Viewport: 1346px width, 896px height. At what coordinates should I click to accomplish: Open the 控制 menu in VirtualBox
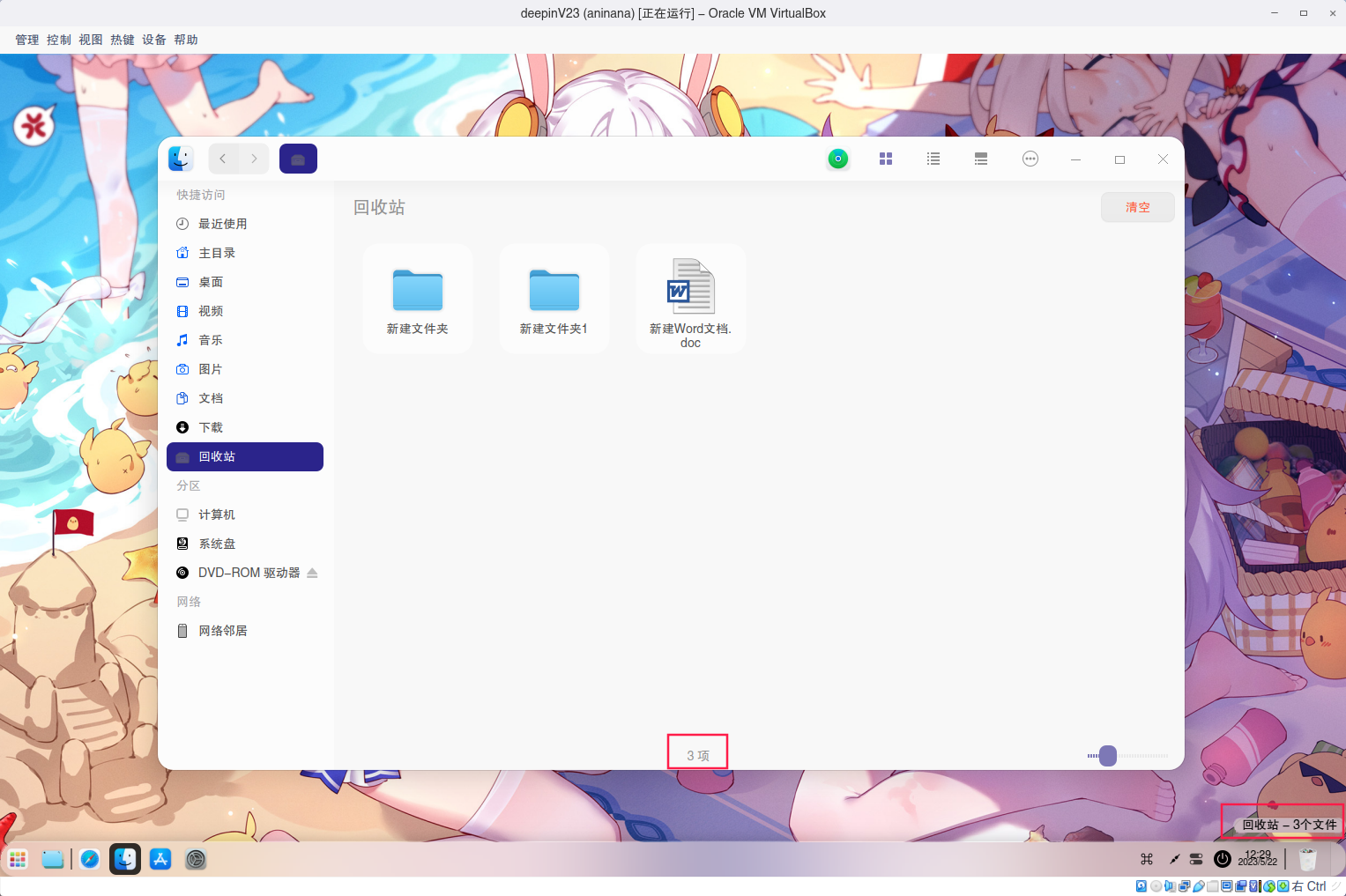click(x=58, y=39)
